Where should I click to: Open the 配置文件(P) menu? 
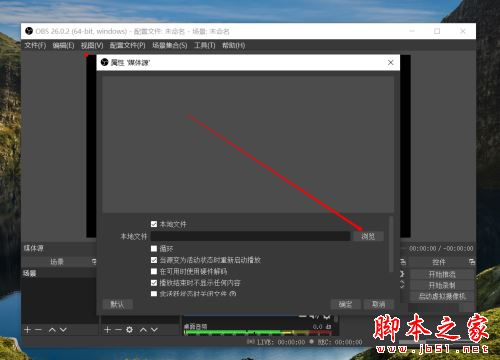pyautogui.click(x=128, y=45)
